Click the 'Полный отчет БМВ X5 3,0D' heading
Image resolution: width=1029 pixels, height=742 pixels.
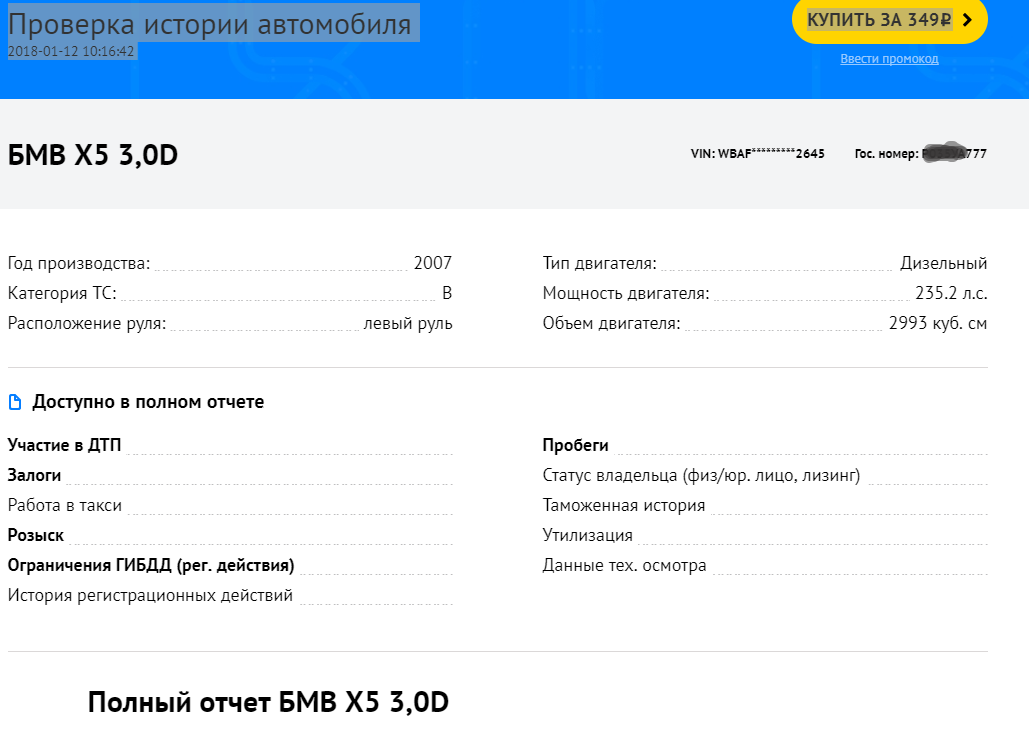pos(268,702)
